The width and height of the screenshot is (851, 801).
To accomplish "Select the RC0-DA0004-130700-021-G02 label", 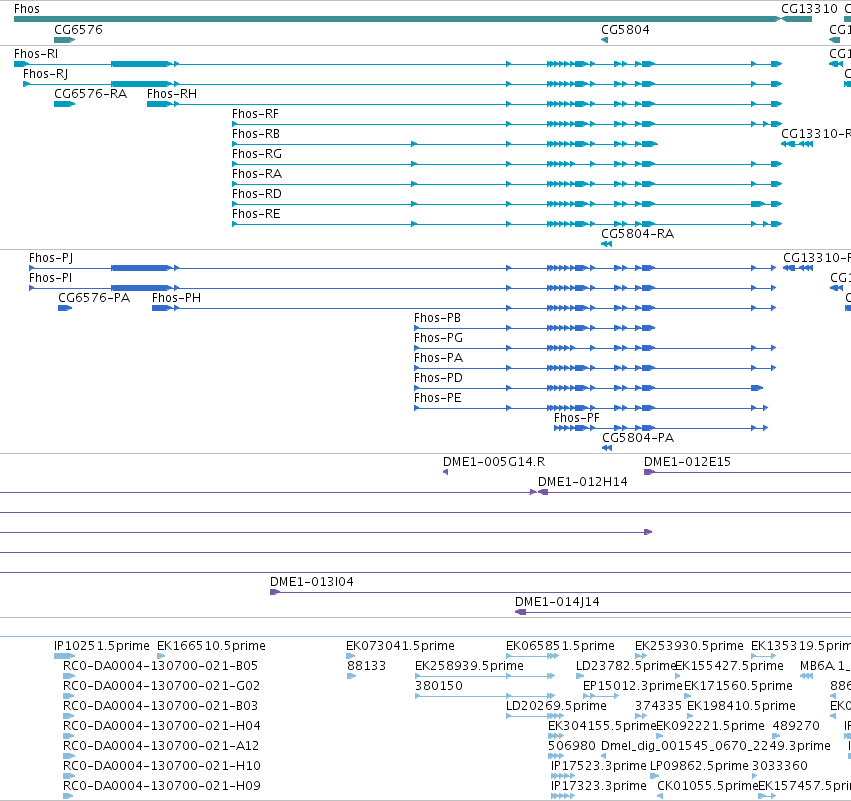I will (162, 686).
